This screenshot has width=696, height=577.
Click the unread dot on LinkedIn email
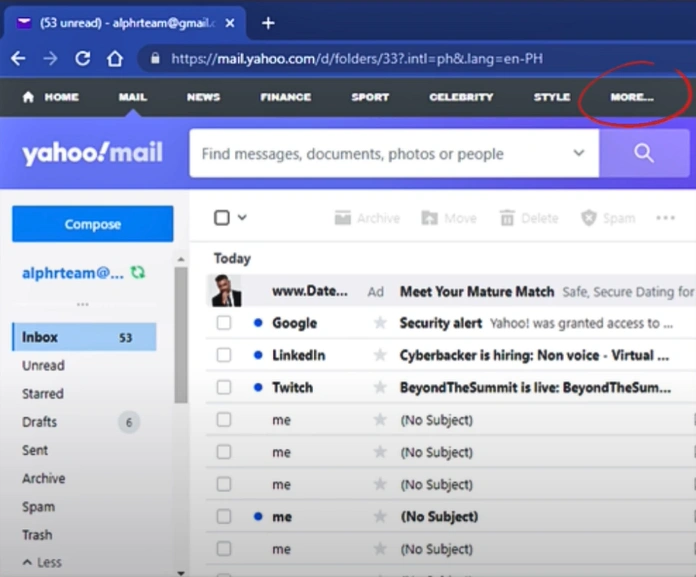coord(258,355)
